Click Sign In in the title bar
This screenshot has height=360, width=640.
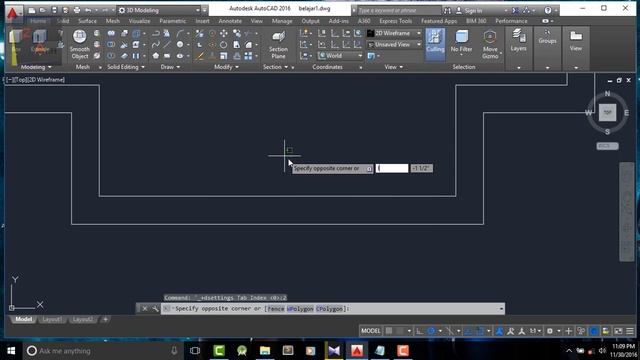coord(473,10)
